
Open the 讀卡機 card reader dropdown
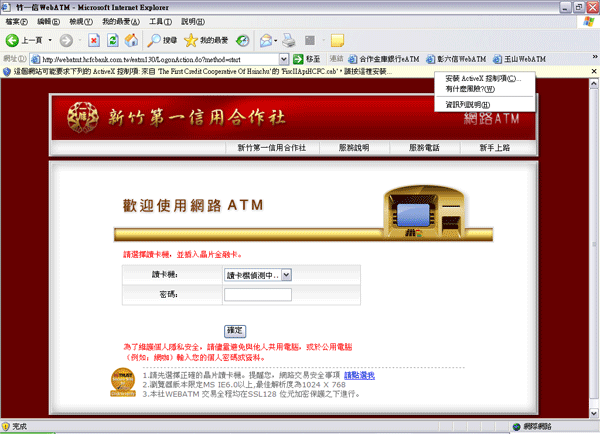click(x=258, y=275)
